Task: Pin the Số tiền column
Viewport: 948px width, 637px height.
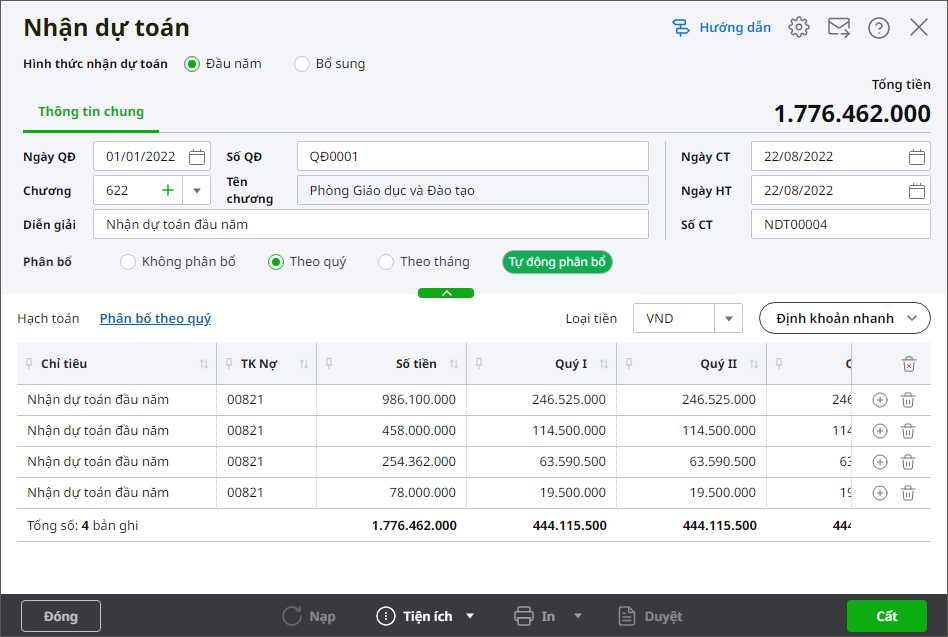Action: (x=329, y=363)
